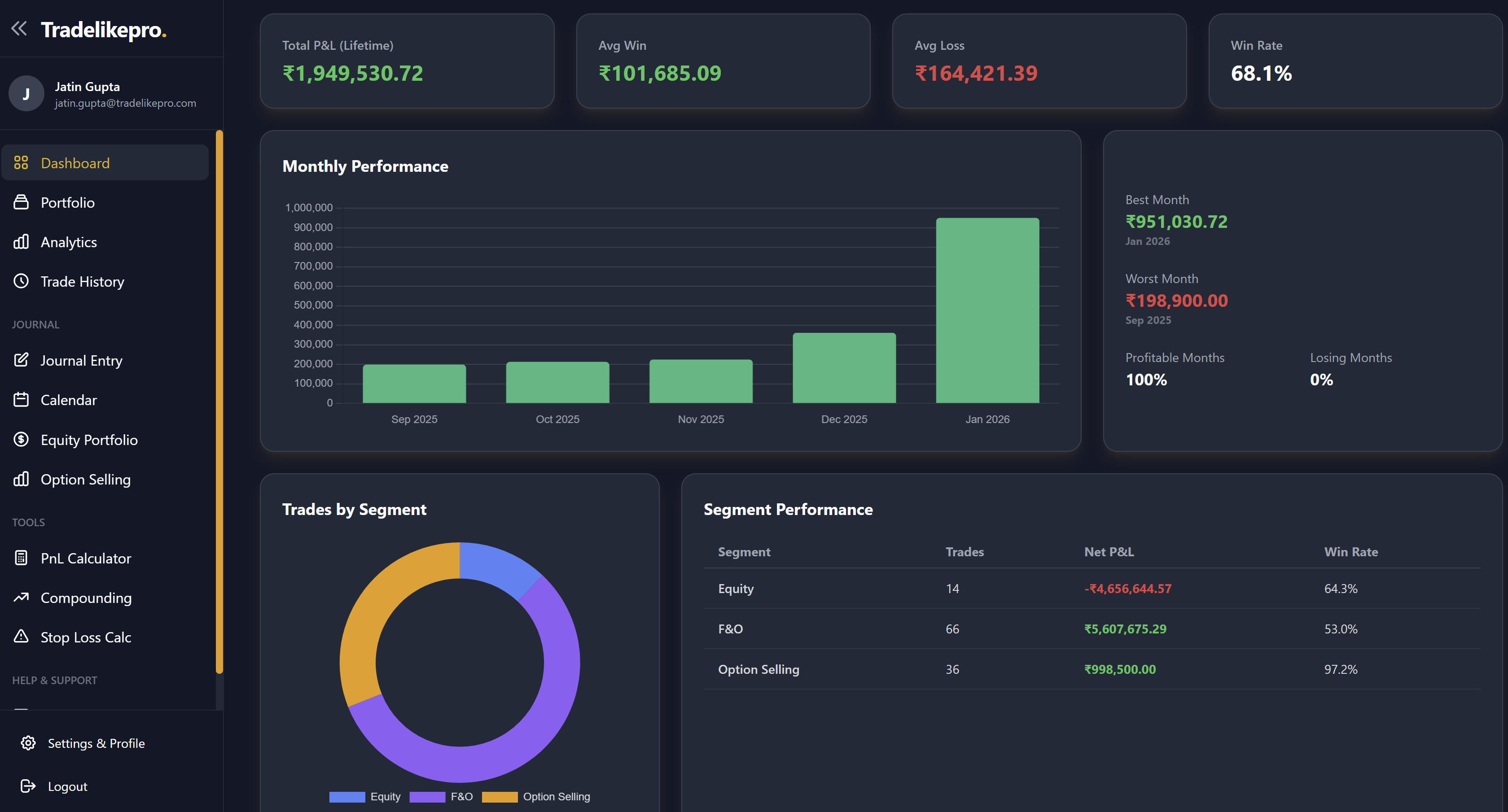Click Jatin Gupta's avatar circle
The height and width of the screenshot is (812, 1508).
26,93
